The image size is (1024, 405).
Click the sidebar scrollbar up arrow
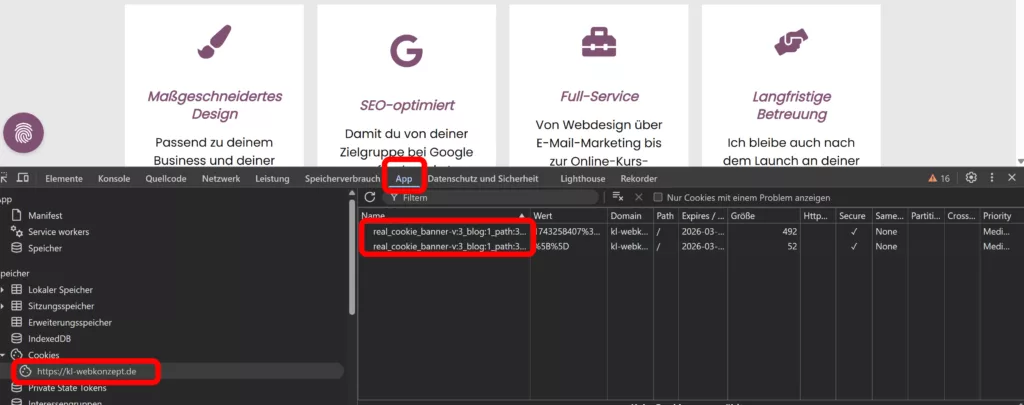[x=353, y=192]
